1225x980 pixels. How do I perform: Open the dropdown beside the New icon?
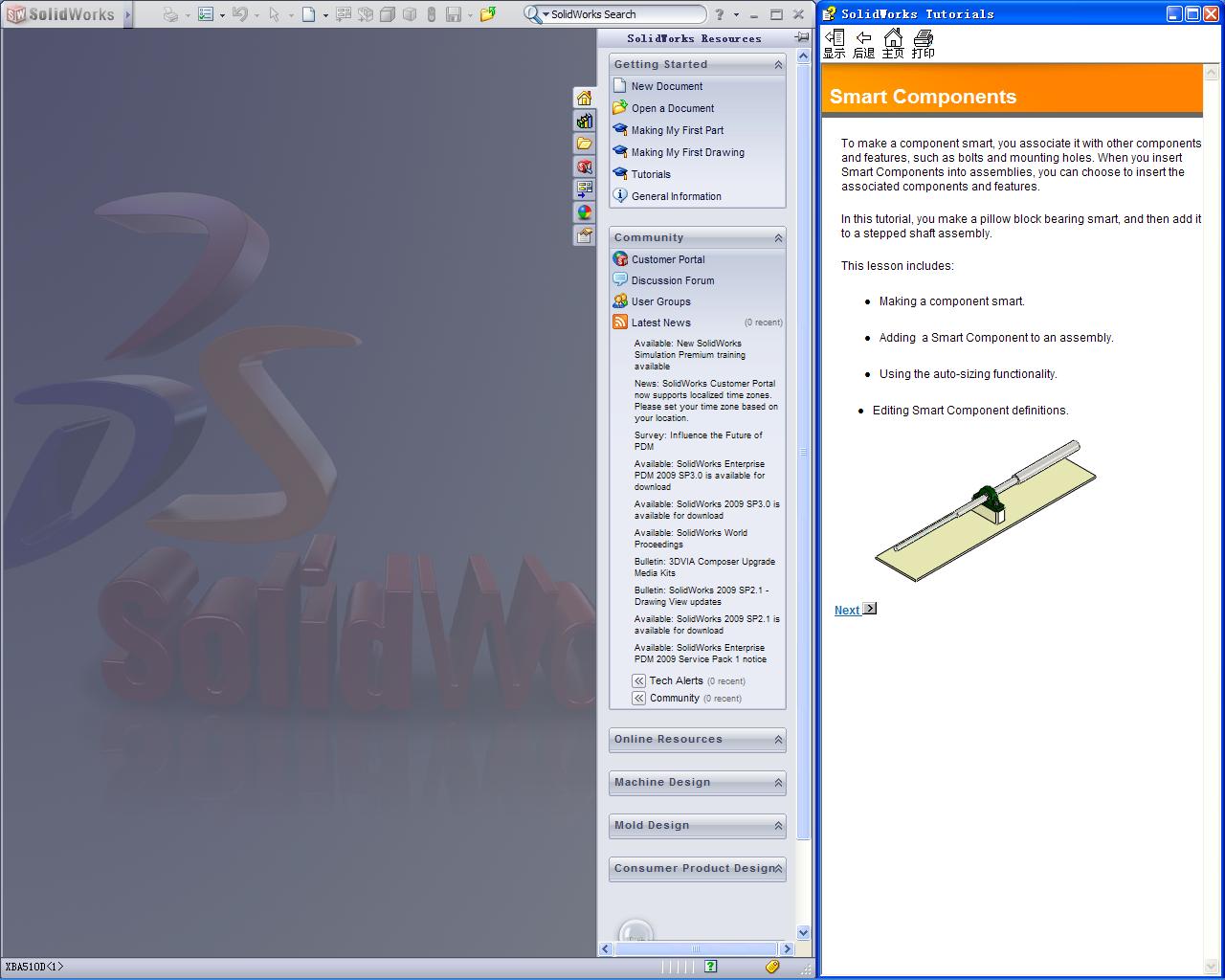(x=325, y=15)
